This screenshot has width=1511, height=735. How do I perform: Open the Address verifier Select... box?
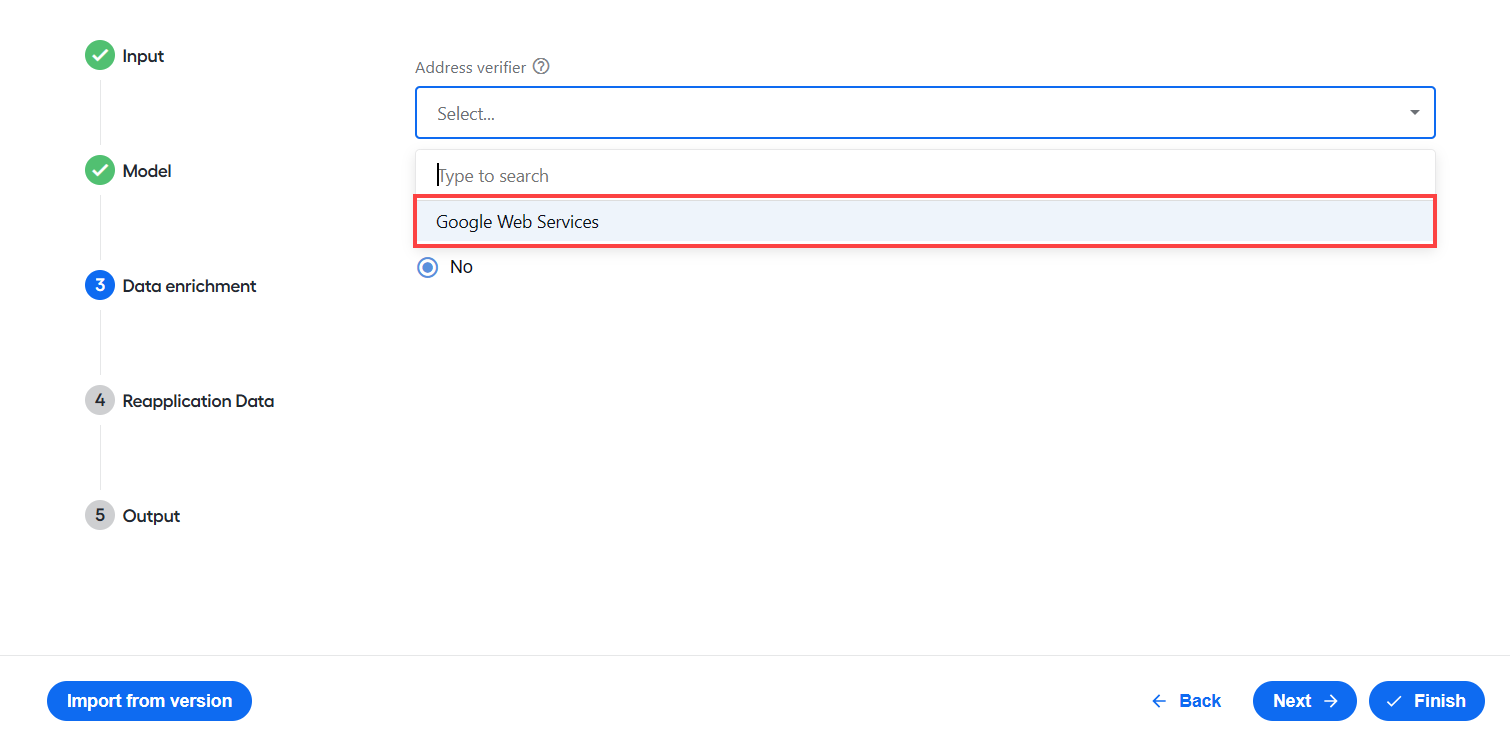click(x=925, y=113)
